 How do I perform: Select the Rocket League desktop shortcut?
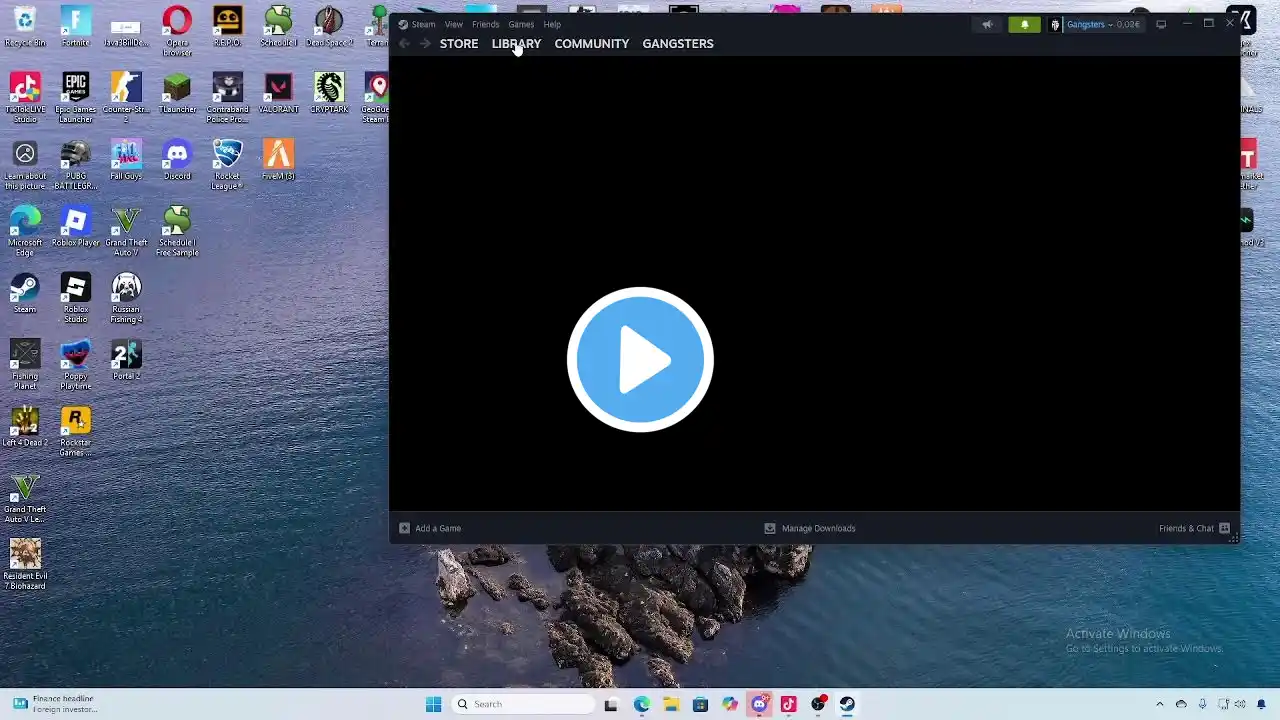227,165
